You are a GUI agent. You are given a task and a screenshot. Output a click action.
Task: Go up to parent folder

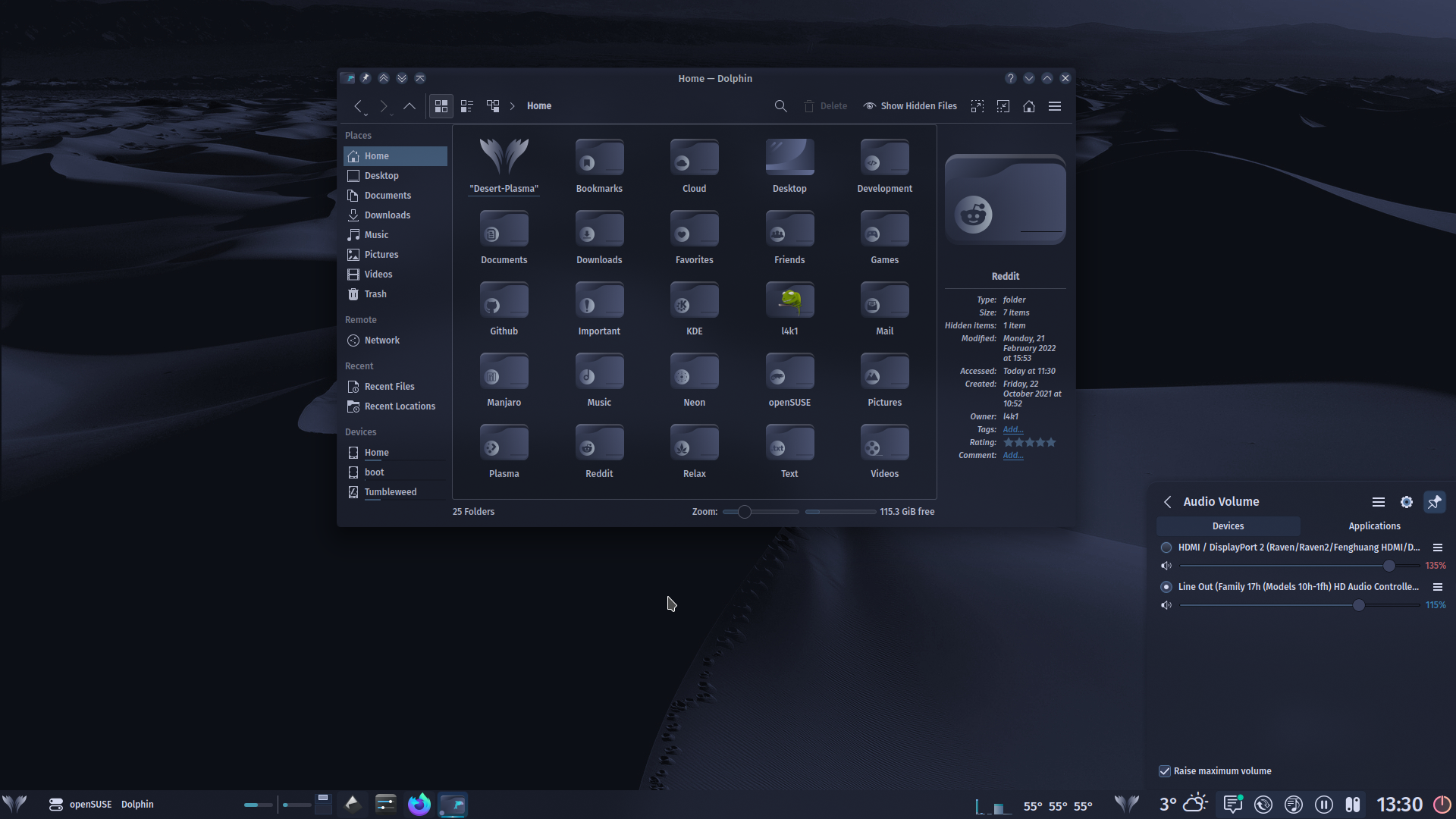tap(409, 106)
